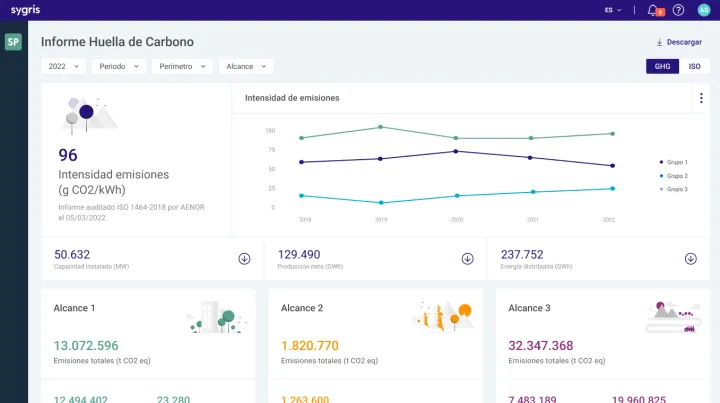Select the GHG report standard

click(x=662, y=66)
